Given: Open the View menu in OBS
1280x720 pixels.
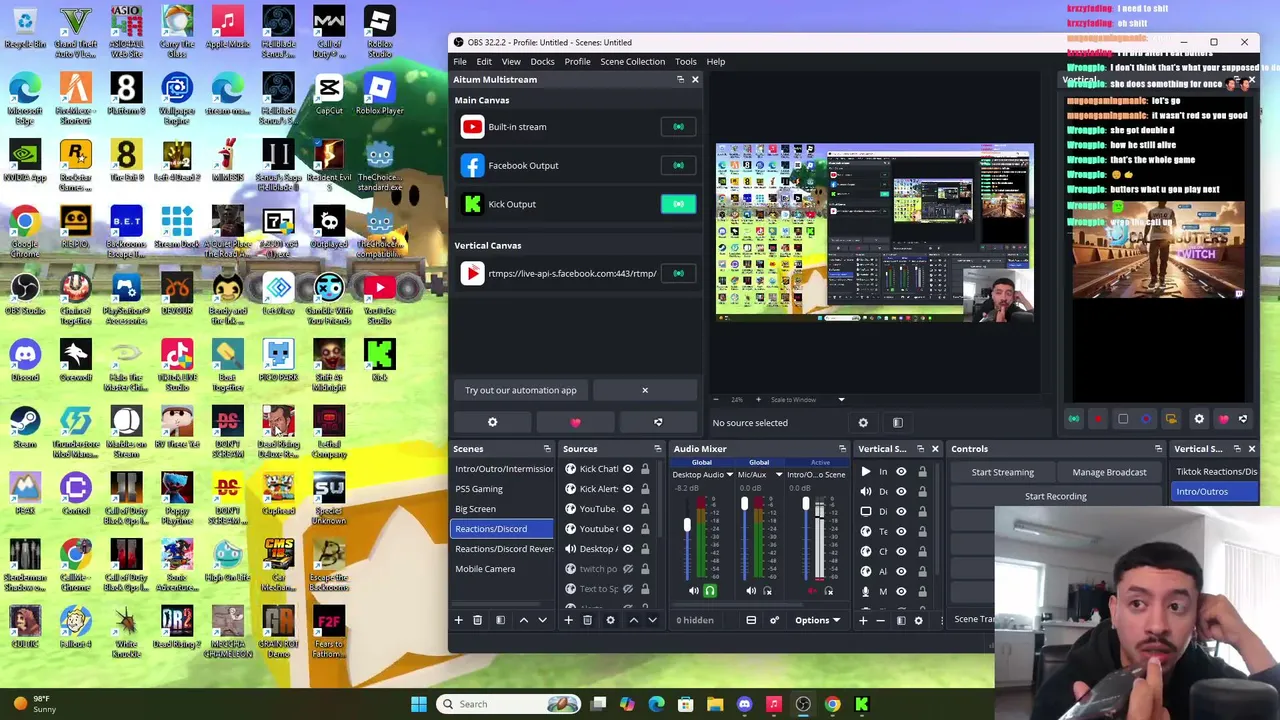Looking at the screenshot, I should click(x=511, y=61).
